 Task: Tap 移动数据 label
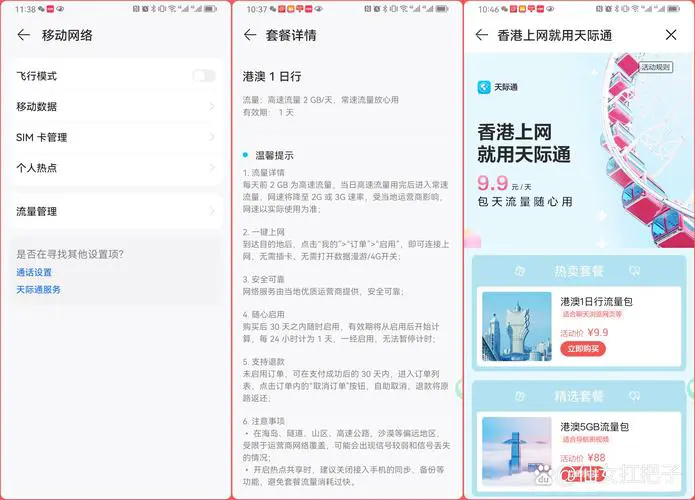click(36, 106)
